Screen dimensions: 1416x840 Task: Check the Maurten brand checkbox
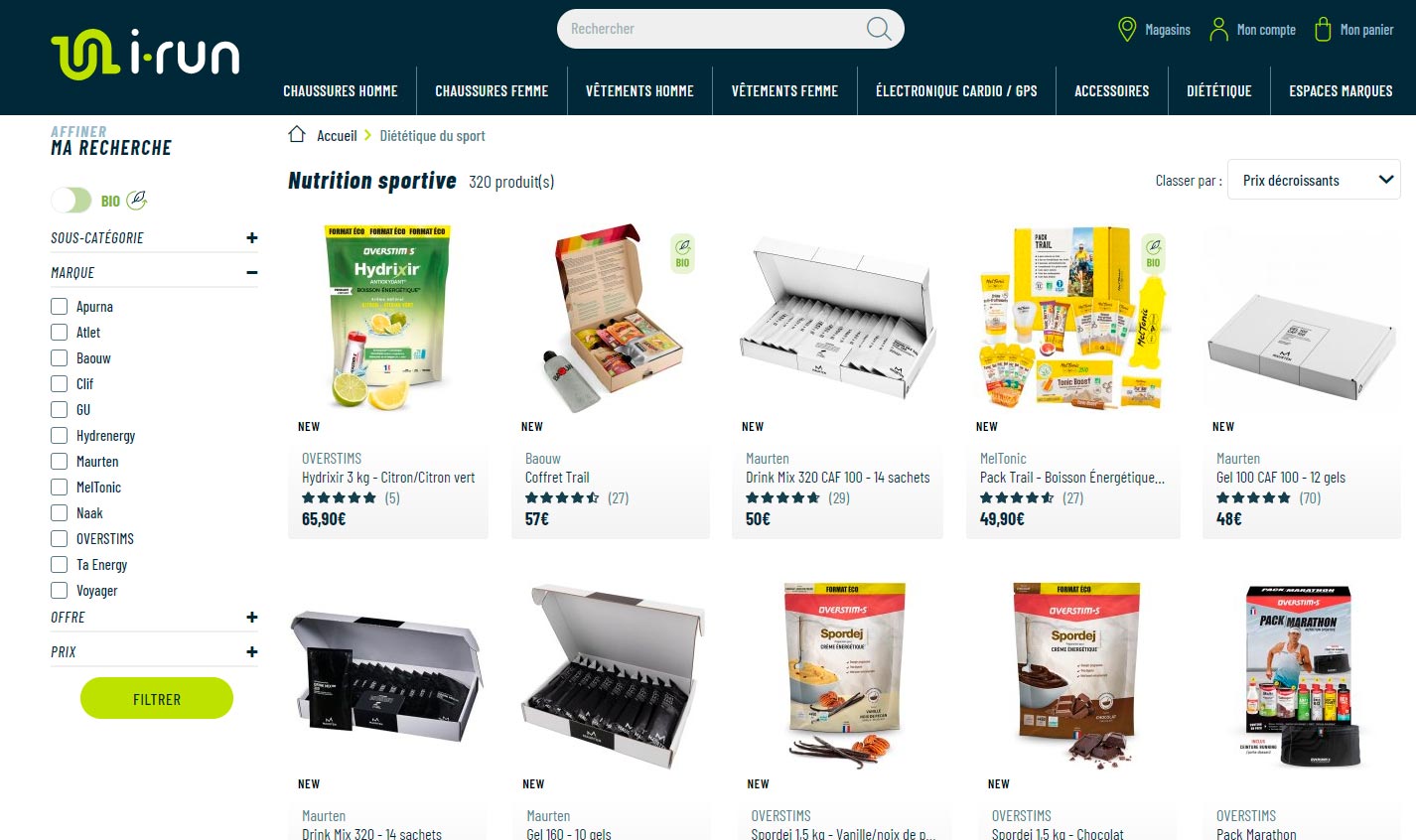(x=59, y=461)
